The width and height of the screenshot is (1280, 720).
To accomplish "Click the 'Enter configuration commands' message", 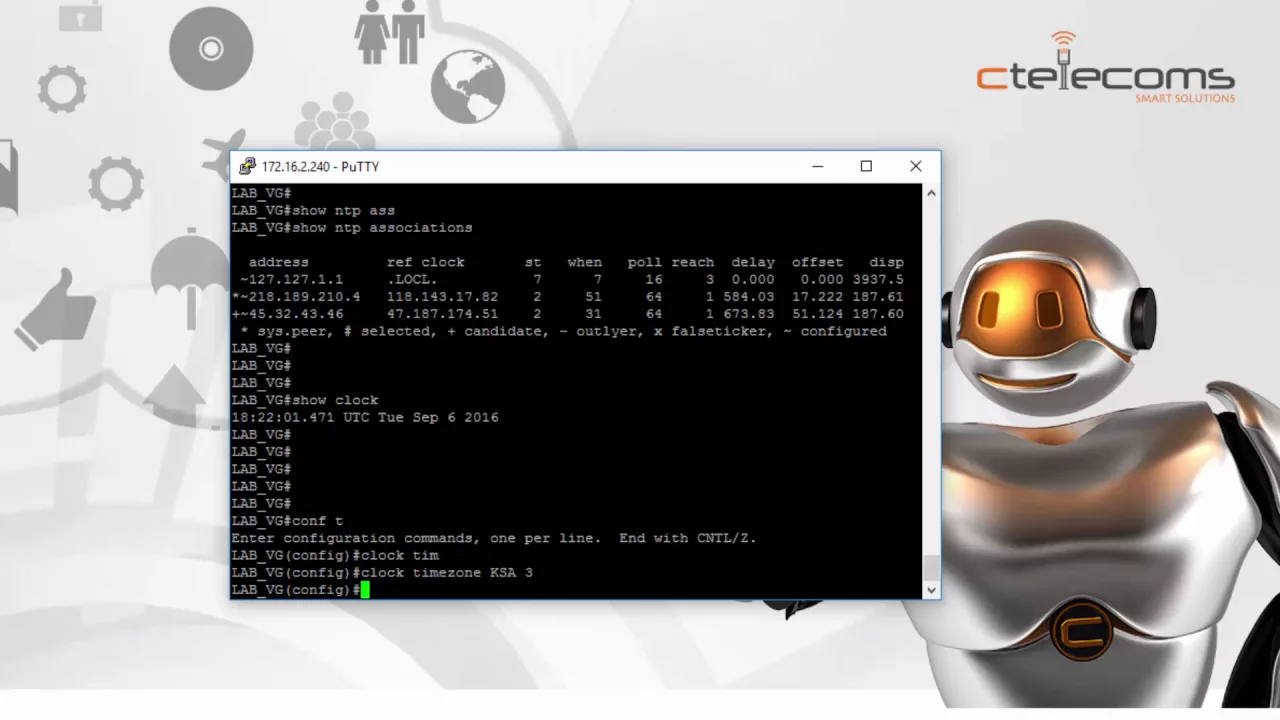I will tap(494, 538).
